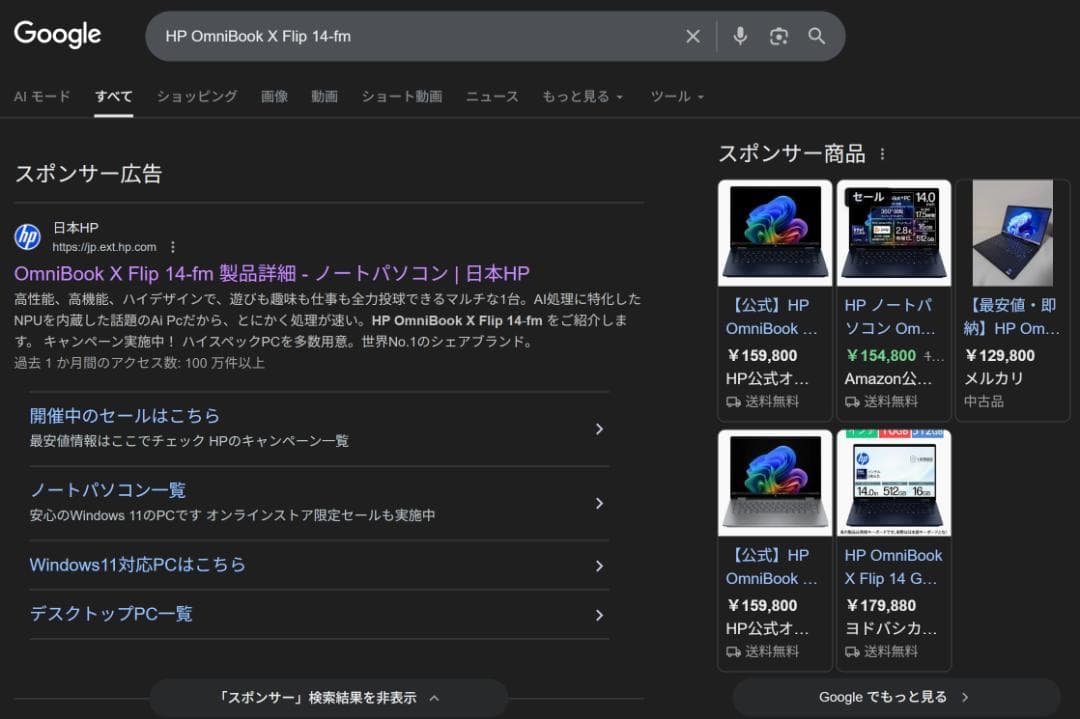Image resolution: width=1080 pixels, height=719 pixels.
Task: Switch to the 画像 tab
Action: click(x=274, y=96)
